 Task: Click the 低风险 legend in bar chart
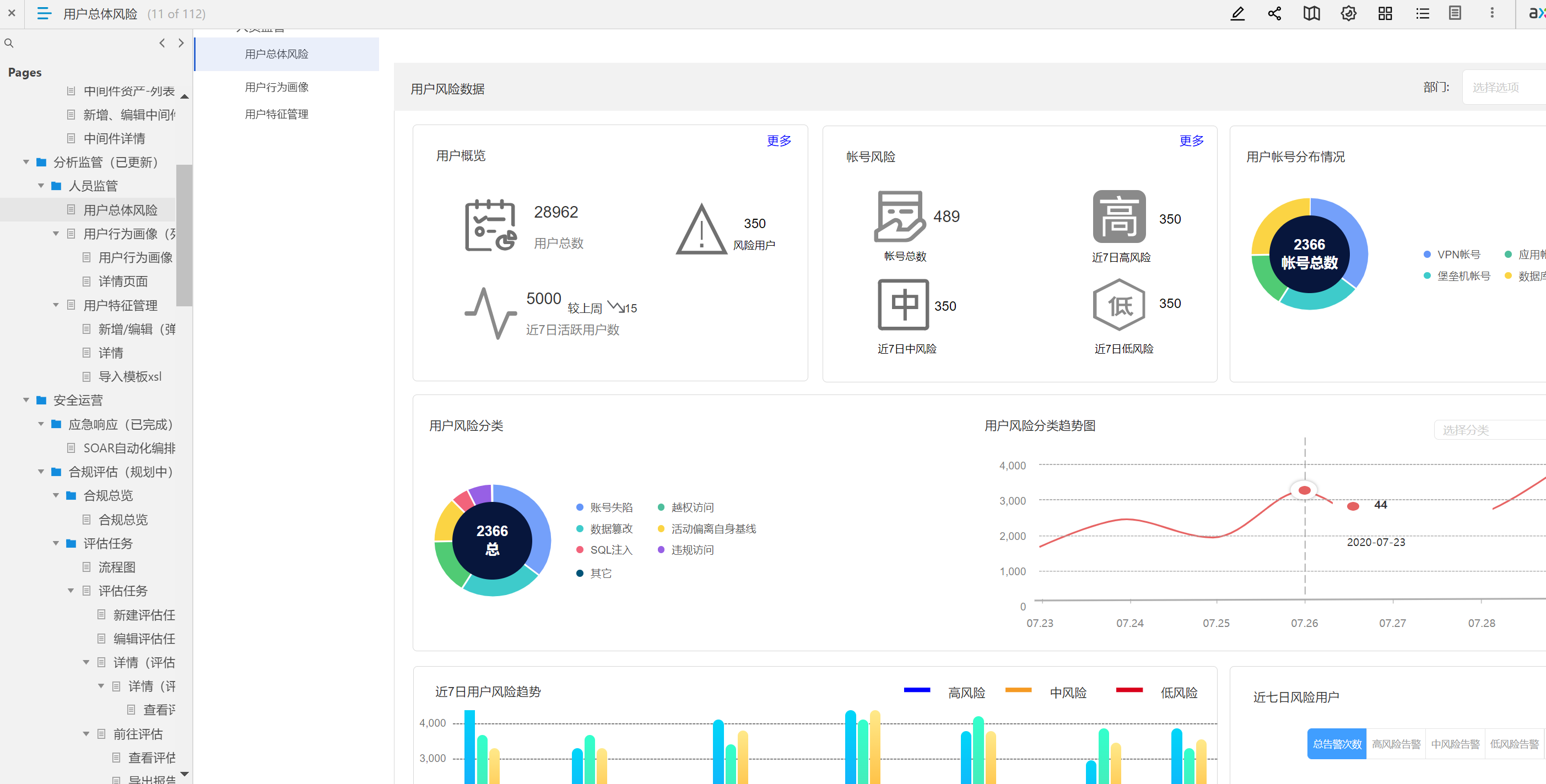click(1157, 692)
